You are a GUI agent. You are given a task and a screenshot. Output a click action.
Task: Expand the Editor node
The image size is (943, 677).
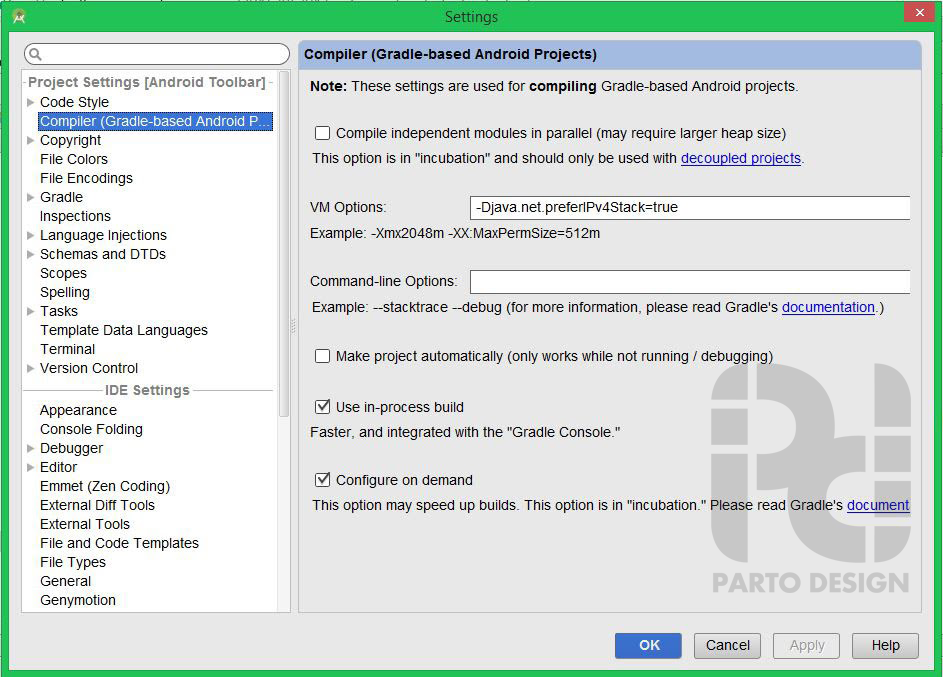(x=31, y=467)
